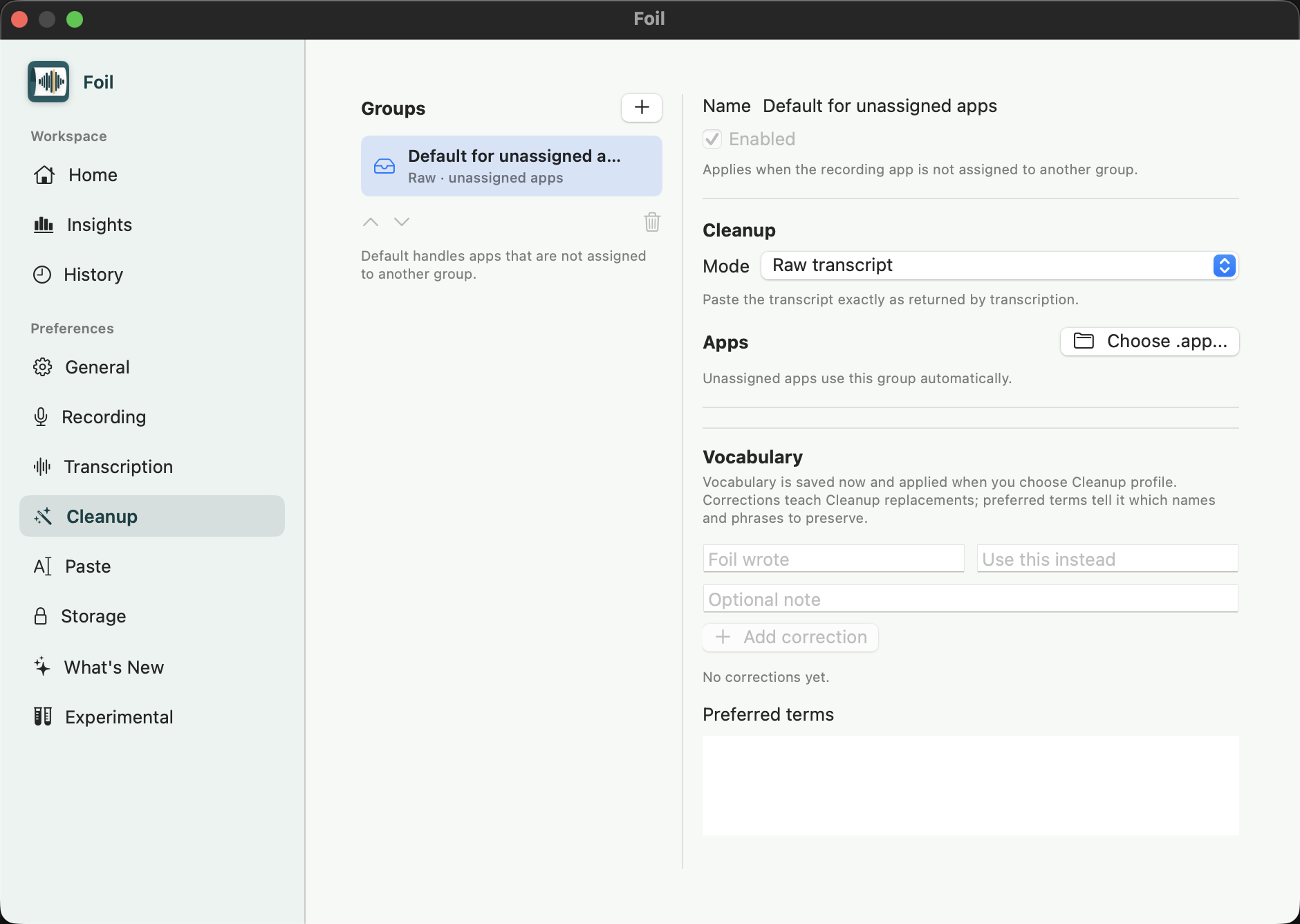
Task: Select Default for unassigned apps group
Action: tap(512, 166)
